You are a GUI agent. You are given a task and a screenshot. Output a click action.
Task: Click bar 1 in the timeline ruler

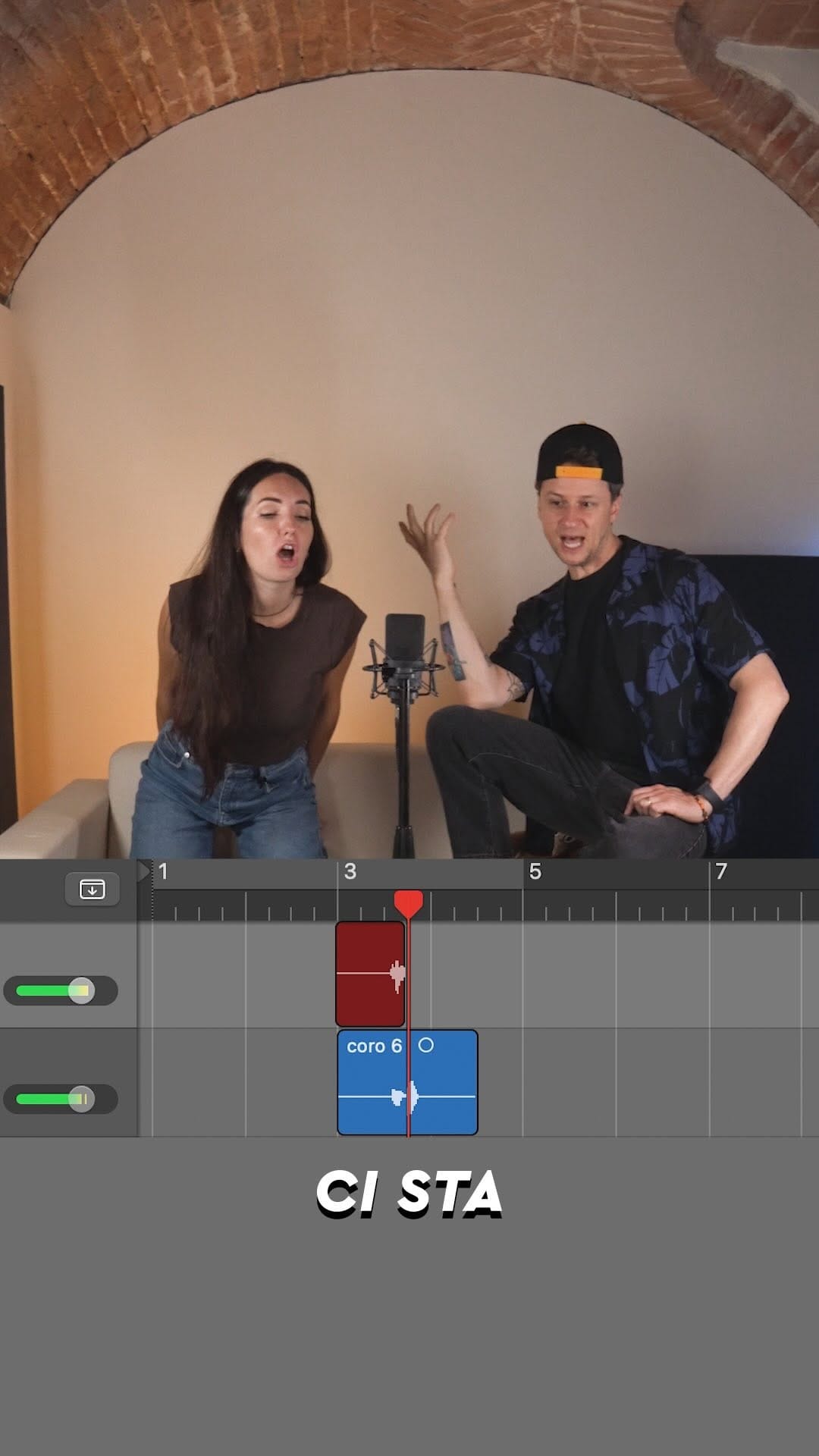click(163, 871)
